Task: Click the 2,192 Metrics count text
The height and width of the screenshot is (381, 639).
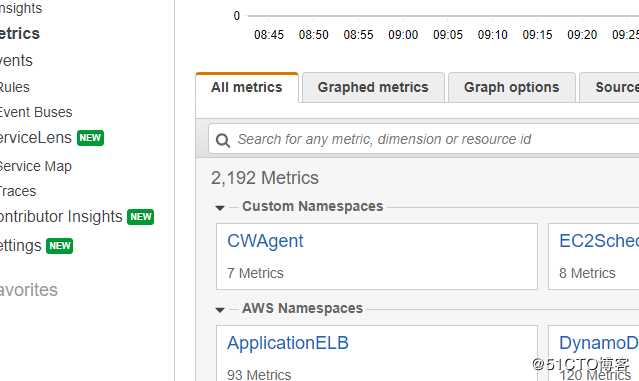Action: (x=265, y=178)
